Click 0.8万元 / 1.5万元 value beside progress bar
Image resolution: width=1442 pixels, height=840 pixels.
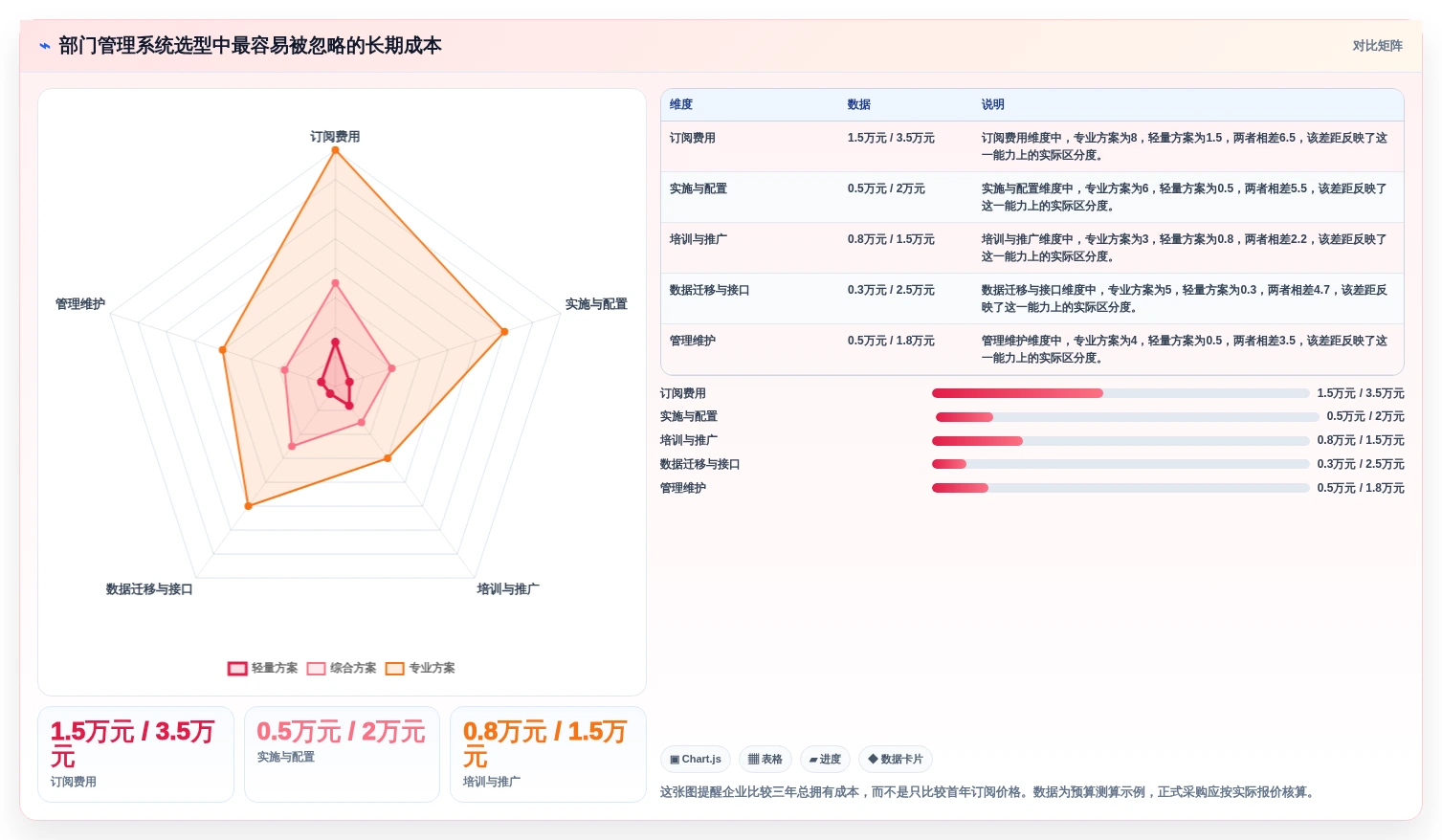(x=1361, y=441)
